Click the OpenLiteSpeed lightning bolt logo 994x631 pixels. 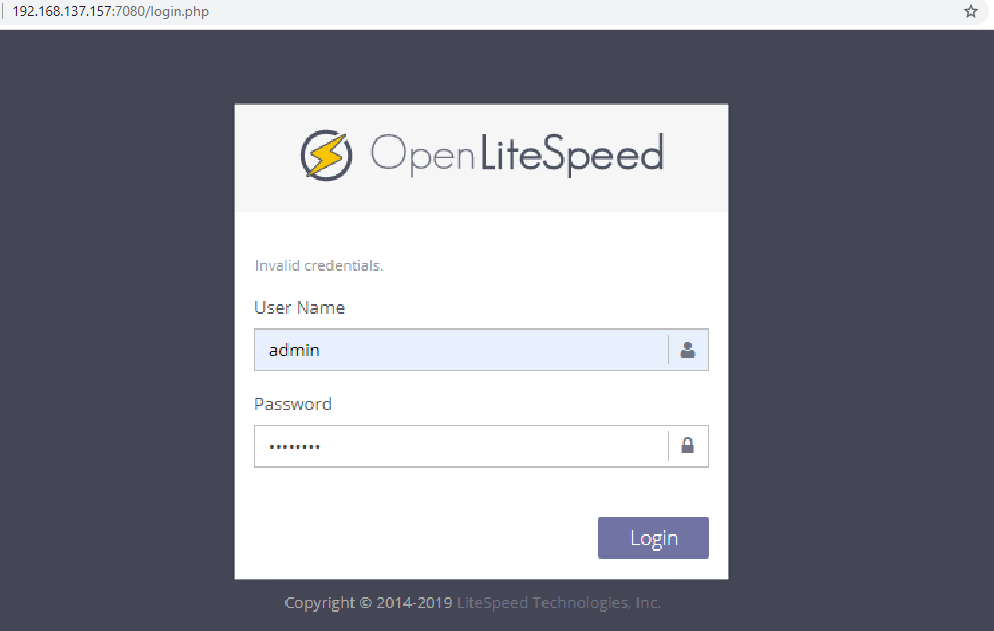click(326, 155)
